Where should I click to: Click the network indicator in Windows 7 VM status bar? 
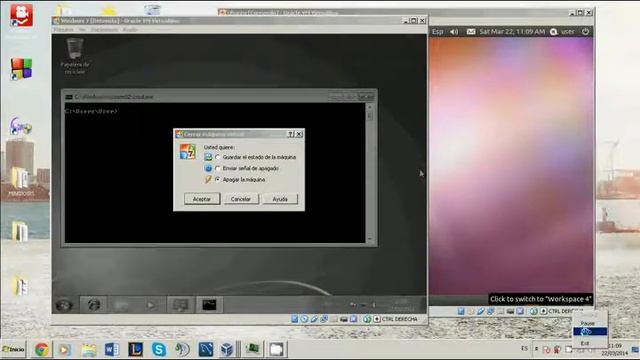(324, 319)
